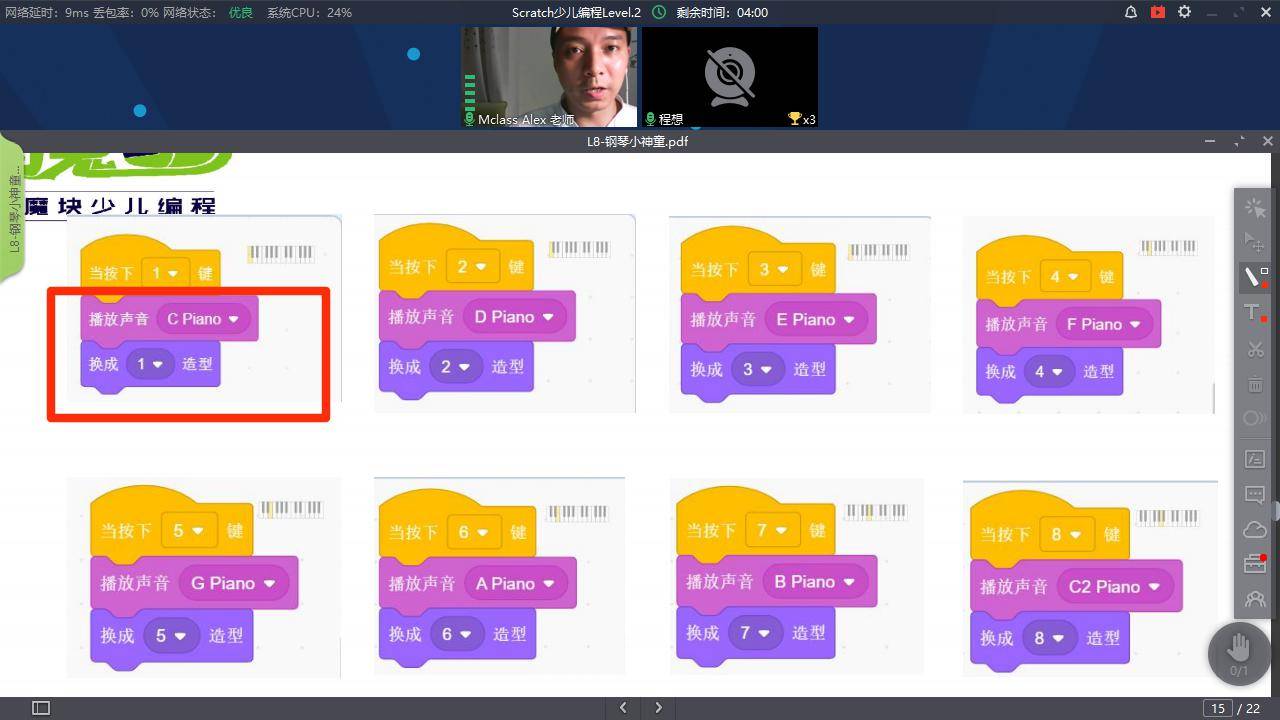Toggle the sidebar thumbnail panel
The image size is (1280, 720).
point(41,708)
